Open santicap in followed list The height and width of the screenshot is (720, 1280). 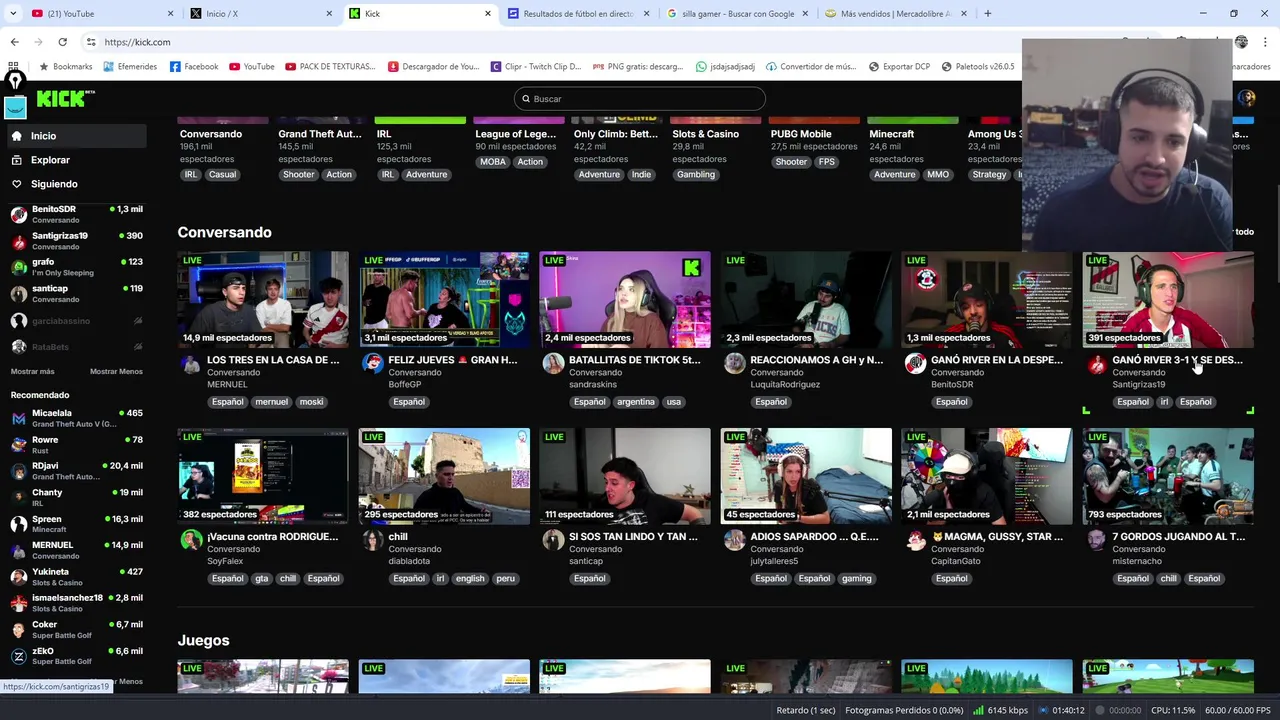click(x=76, y=293)
